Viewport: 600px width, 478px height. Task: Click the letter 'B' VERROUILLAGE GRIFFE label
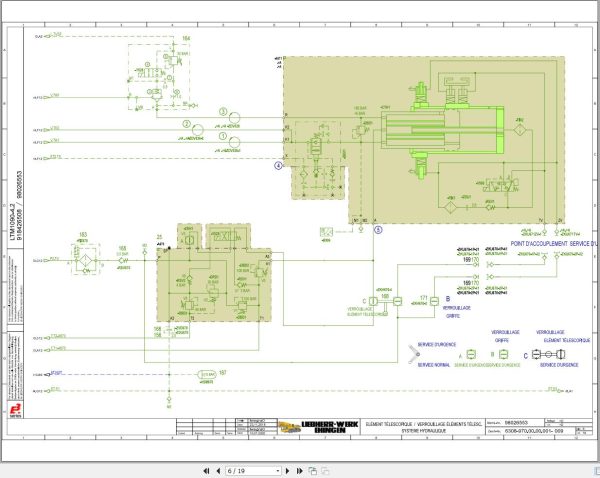pos(448,299)
